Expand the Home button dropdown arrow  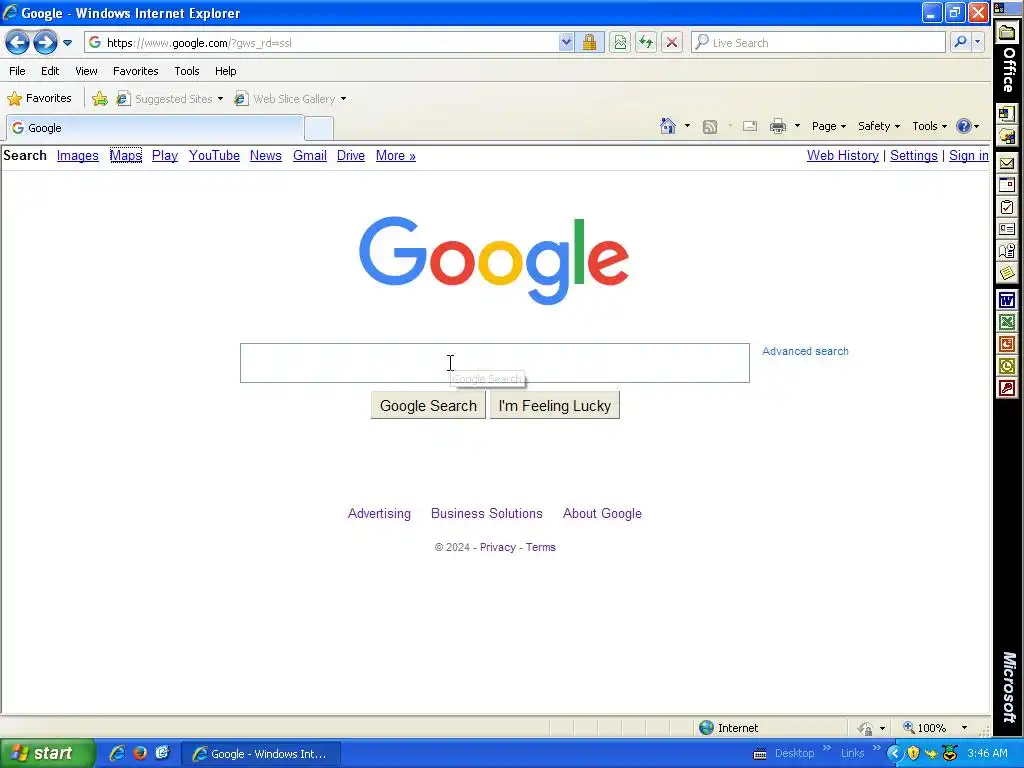[x=687, y=126]
